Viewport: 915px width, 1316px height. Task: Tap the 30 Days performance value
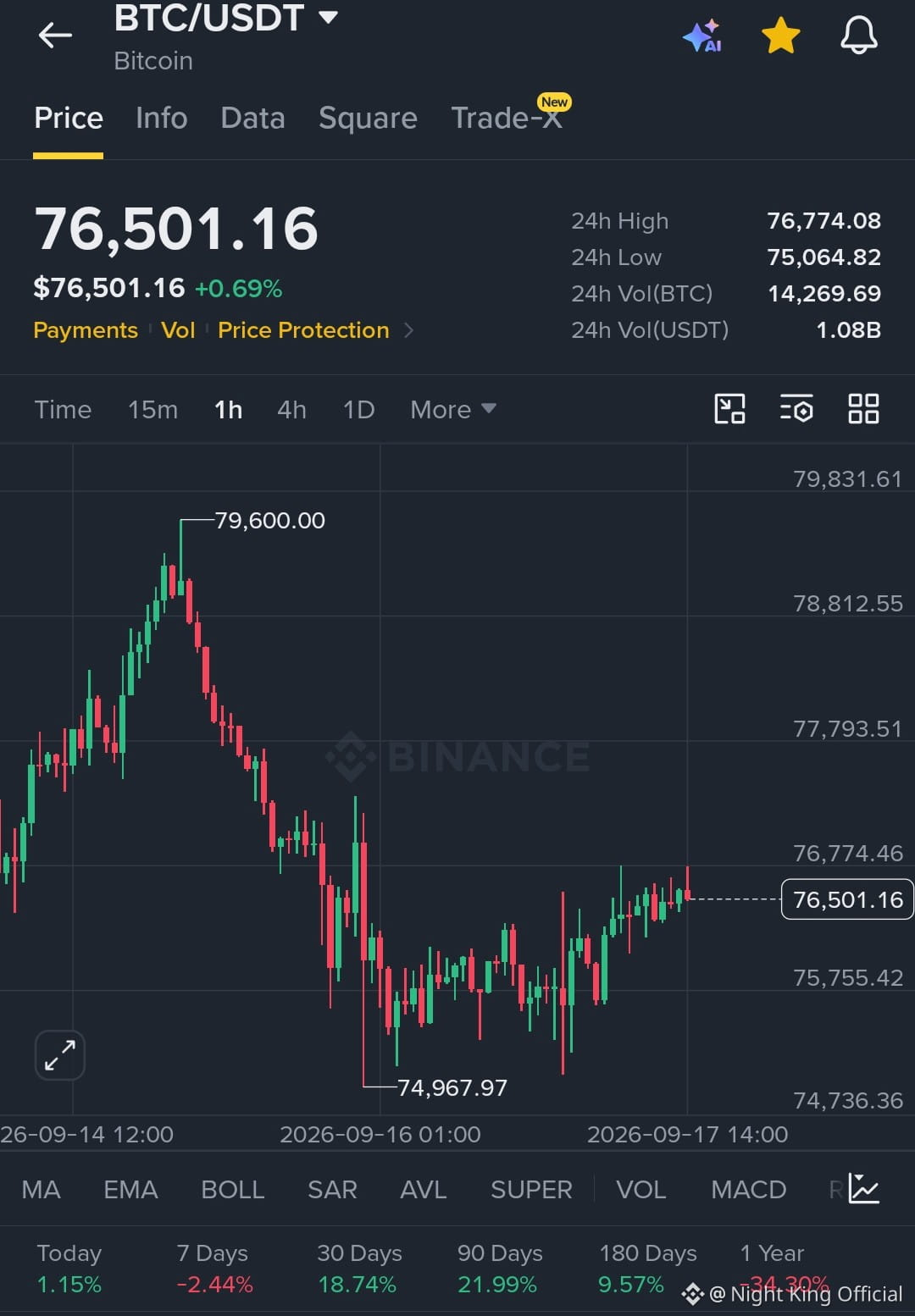coord(357,1285)
